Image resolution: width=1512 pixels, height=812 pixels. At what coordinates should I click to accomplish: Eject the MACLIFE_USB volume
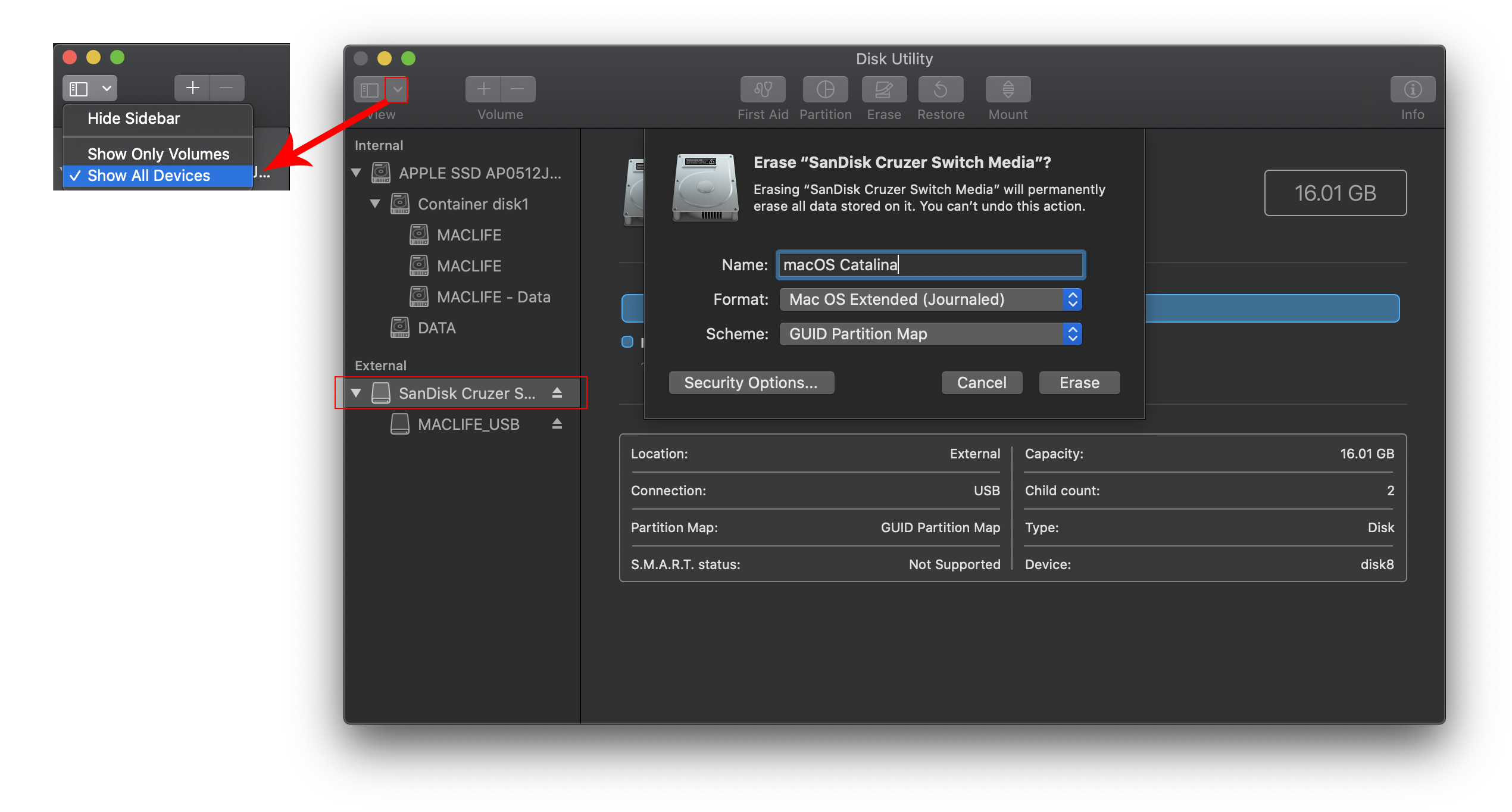[557, 424]
